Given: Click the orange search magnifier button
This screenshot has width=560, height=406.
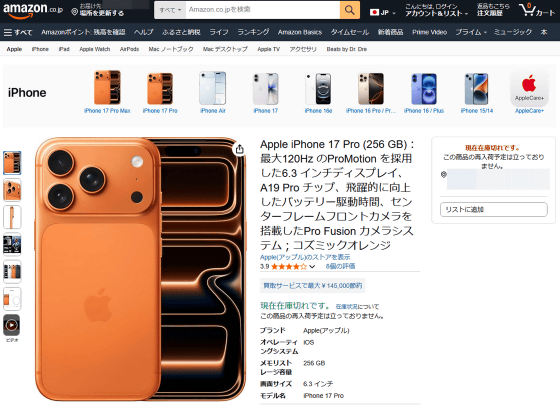Looking at the screenshot, I should 349,10.
